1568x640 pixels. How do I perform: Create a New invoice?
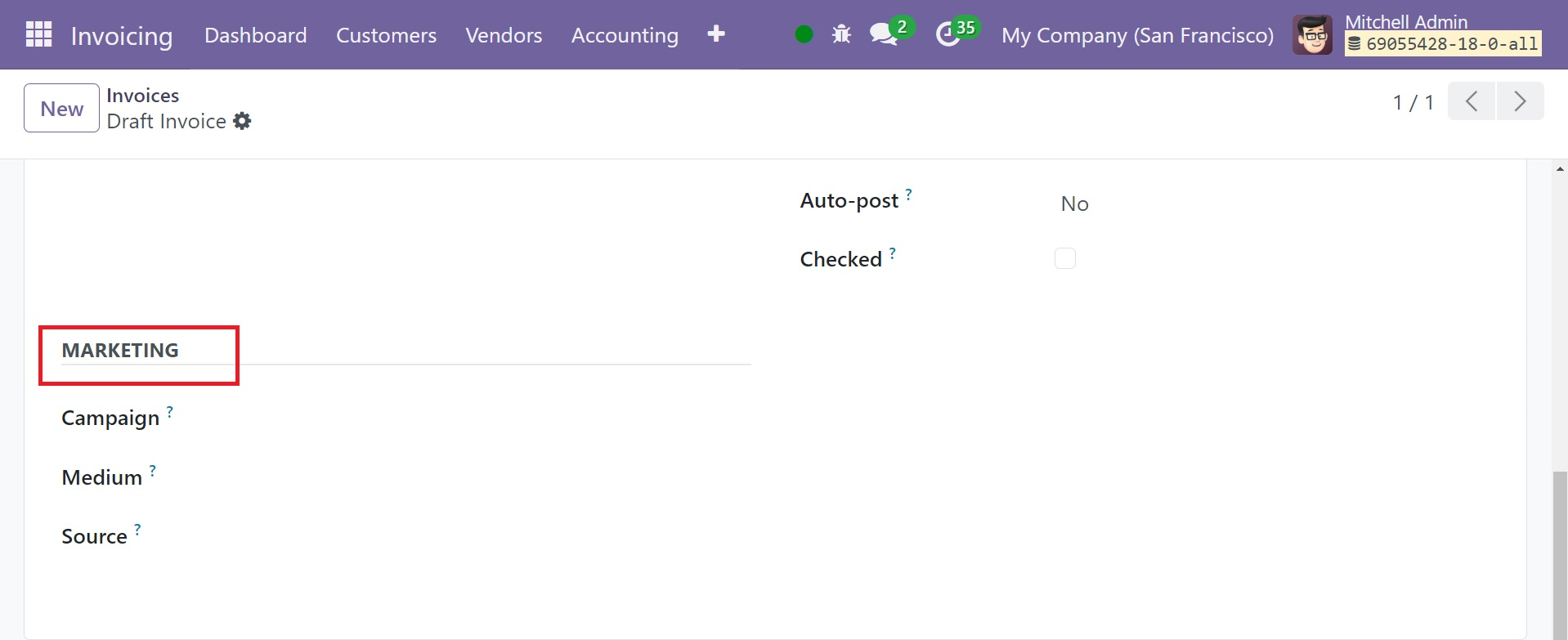[61, 108]
